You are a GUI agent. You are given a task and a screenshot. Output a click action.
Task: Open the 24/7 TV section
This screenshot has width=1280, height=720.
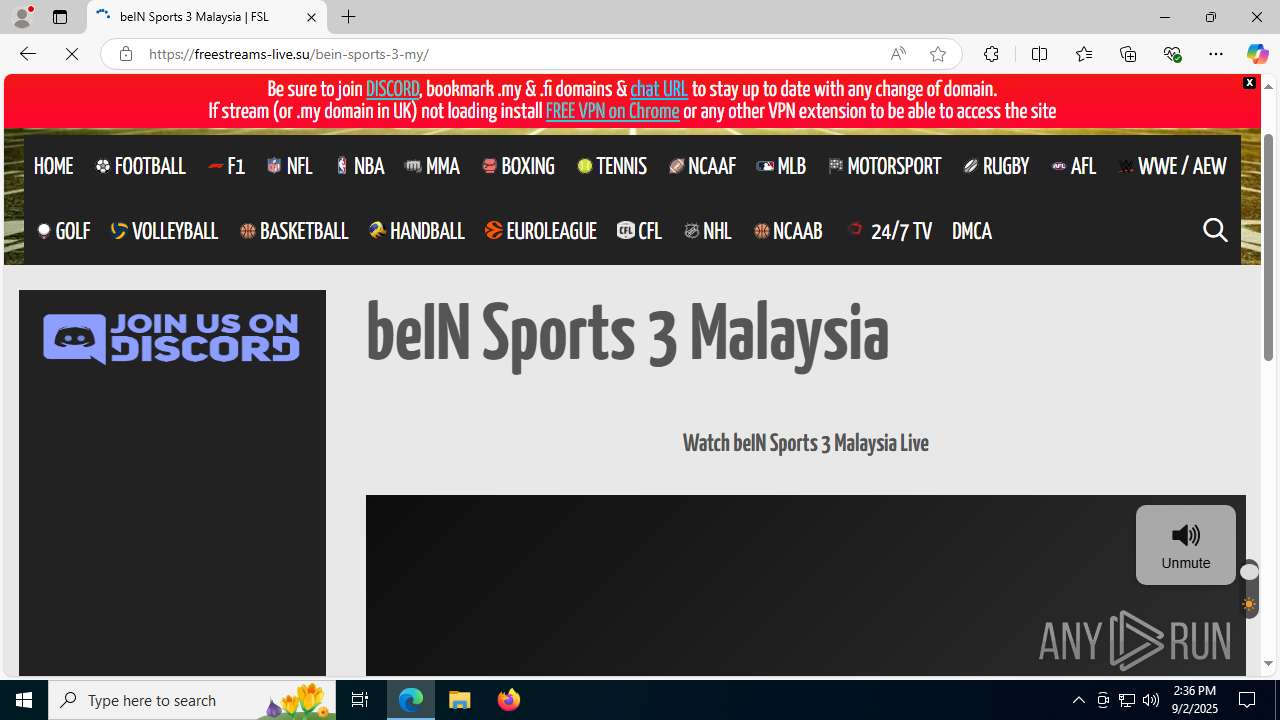[x=888, y=231]
